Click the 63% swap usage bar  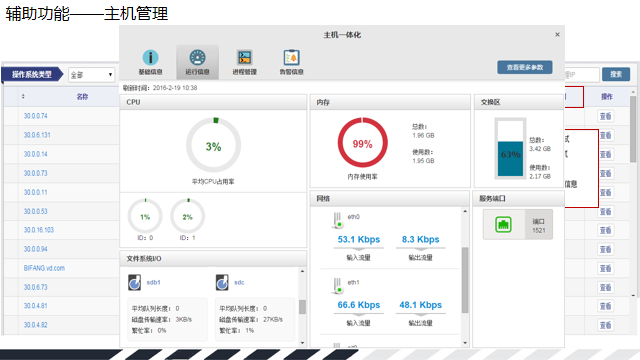tap(510, 149)
